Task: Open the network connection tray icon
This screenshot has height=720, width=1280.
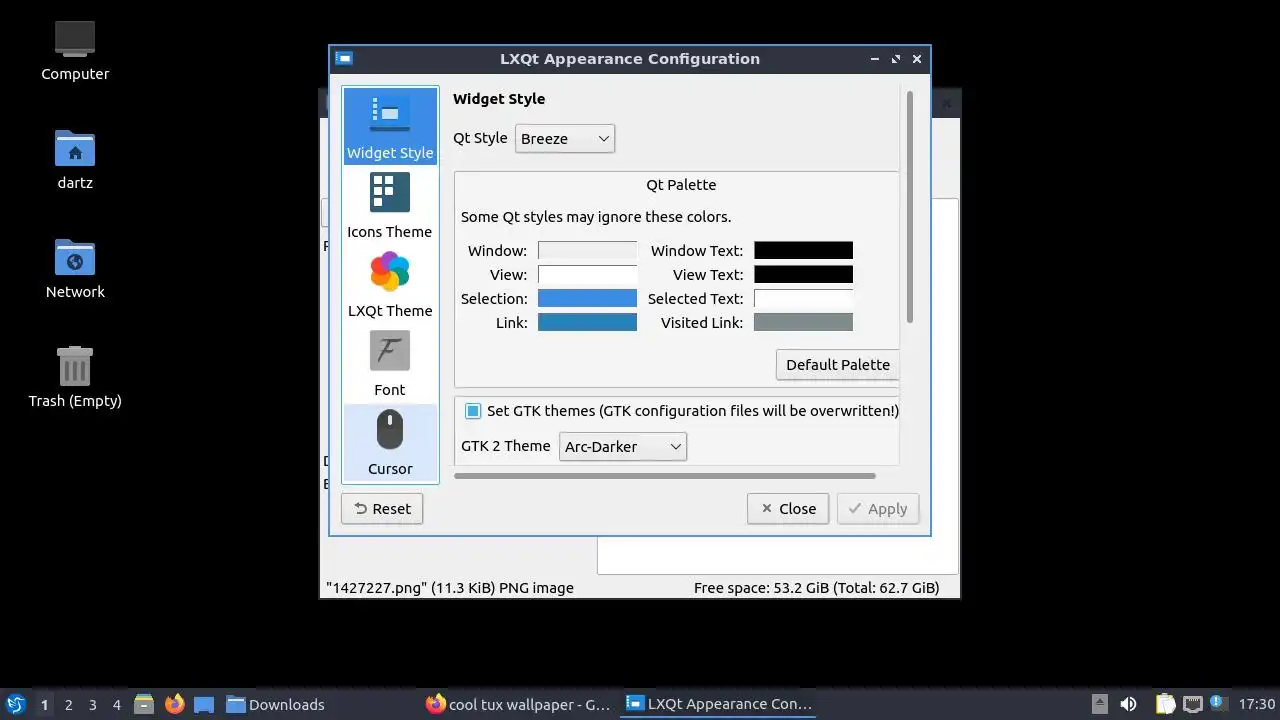Action: tap(1192, 704)
